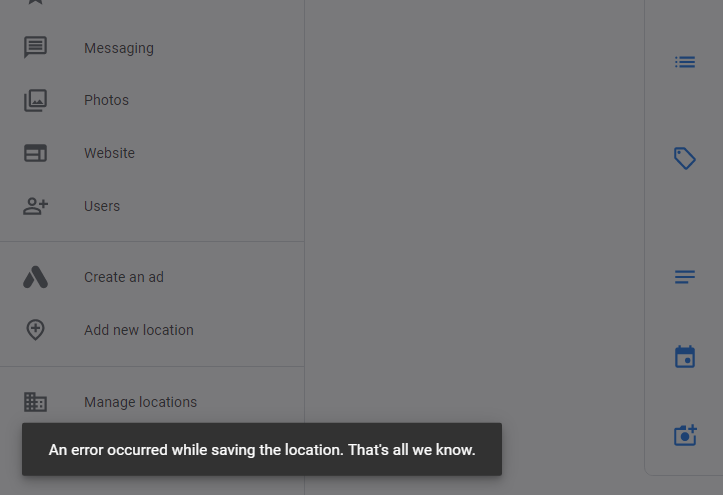Open the Users page
Screen dimensions: 723x495
152,206
